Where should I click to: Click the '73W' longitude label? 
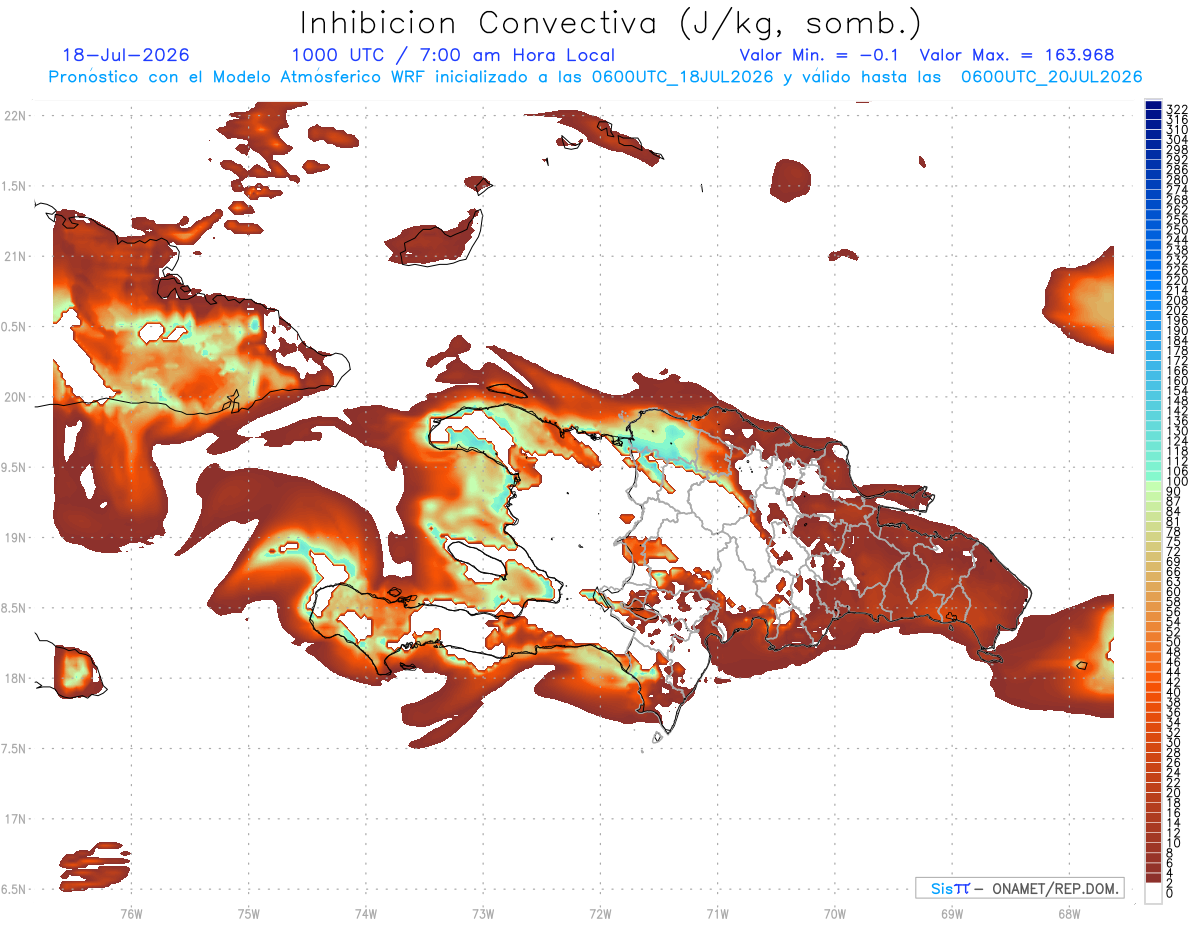point(483,913)
